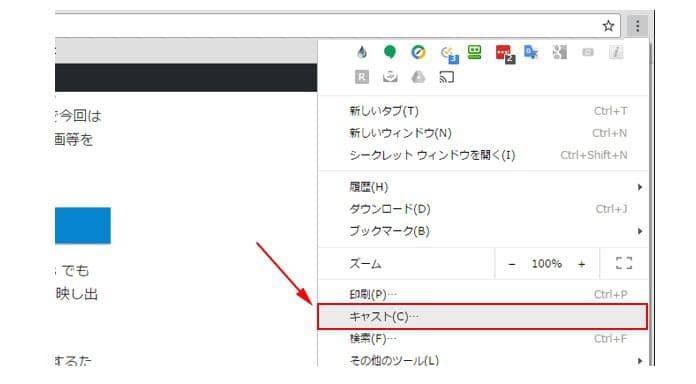Click the green robot face extension icon
Image resolution: width=696 pixels, height=384 pixels.
[x=475, y=52]
